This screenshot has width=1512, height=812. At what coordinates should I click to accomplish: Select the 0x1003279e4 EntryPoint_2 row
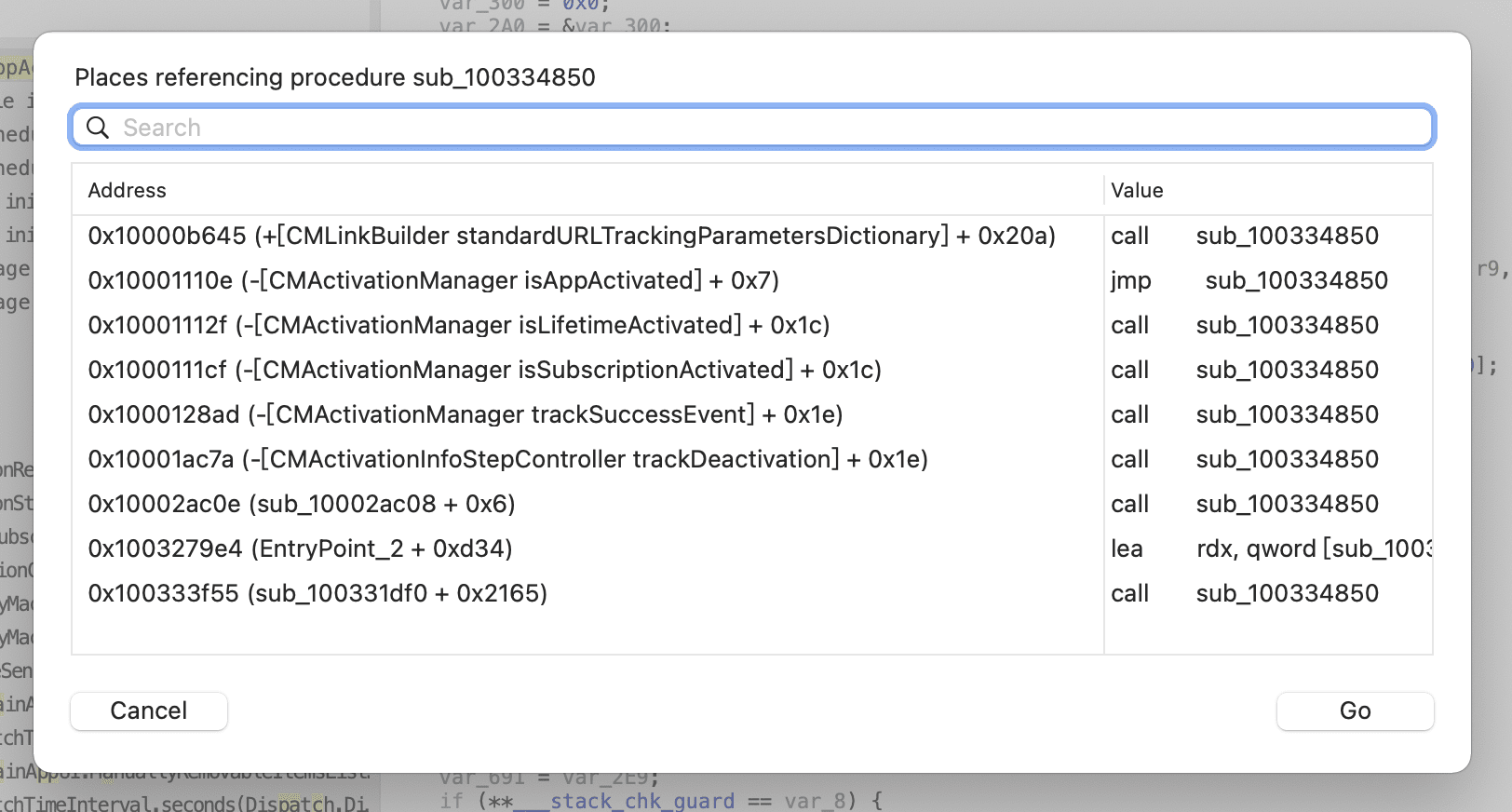click(752, 548)
